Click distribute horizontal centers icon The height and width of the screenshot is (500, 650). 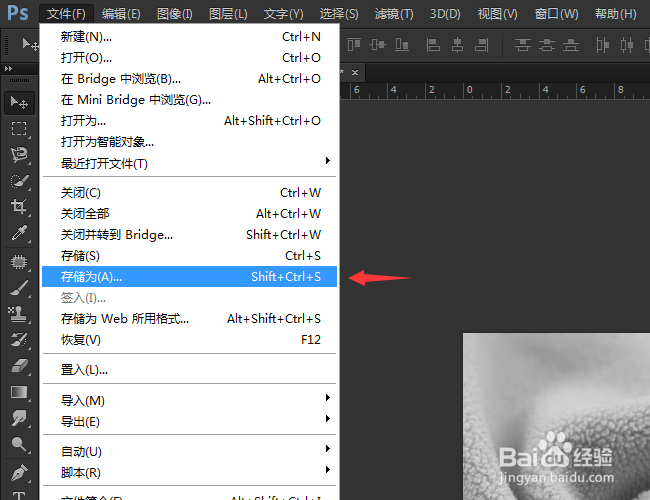coord(627,44)
